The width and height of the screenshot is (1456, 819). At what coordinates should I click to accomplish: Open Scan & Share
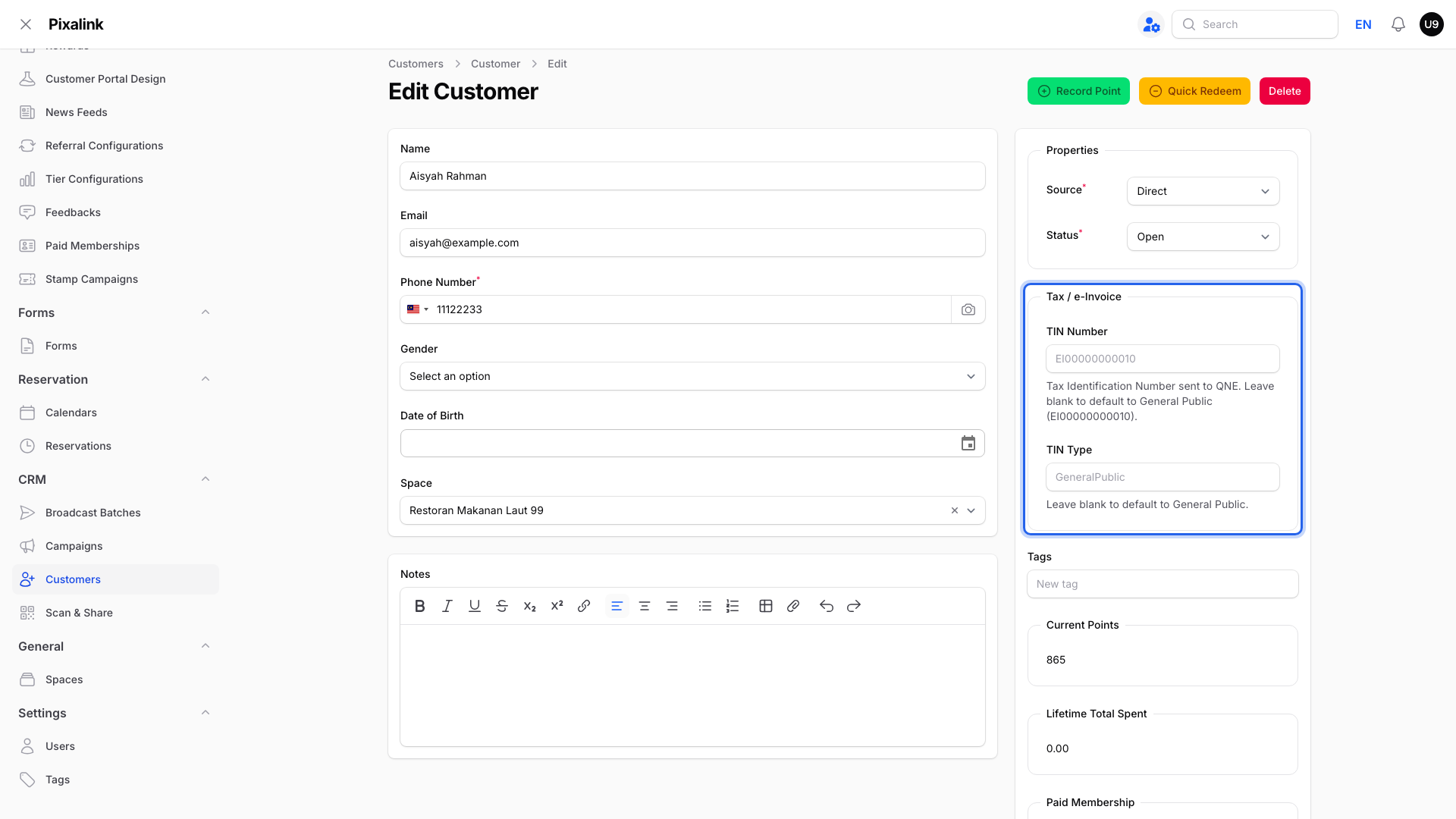(x=115, y=613)
